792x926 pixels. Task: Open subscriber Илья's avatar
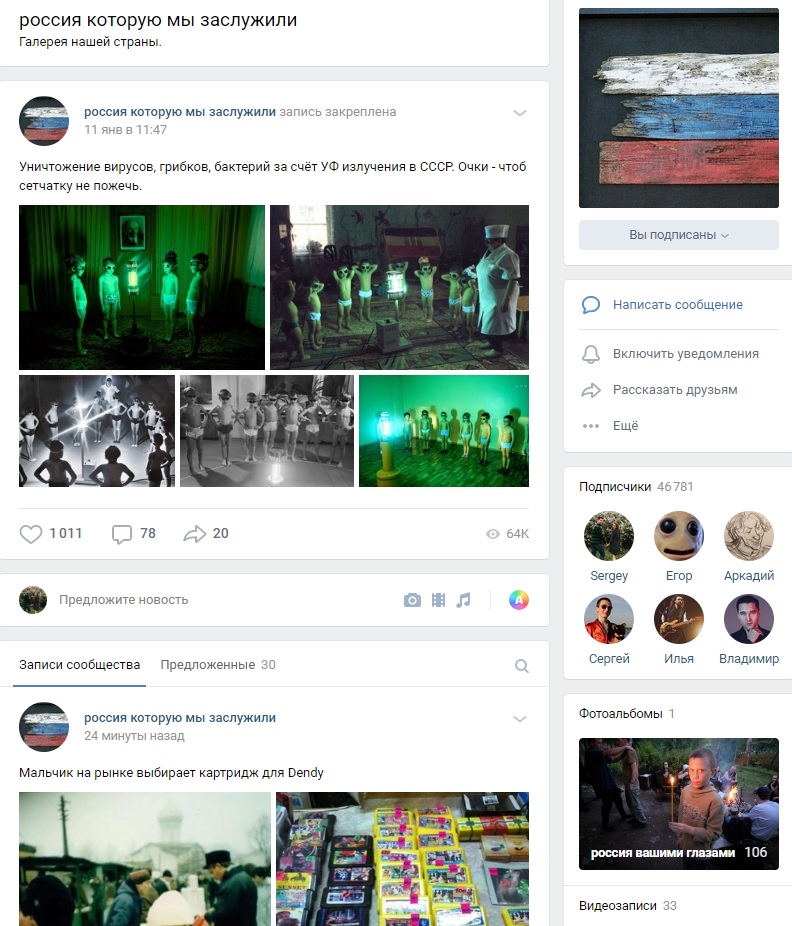679,618
